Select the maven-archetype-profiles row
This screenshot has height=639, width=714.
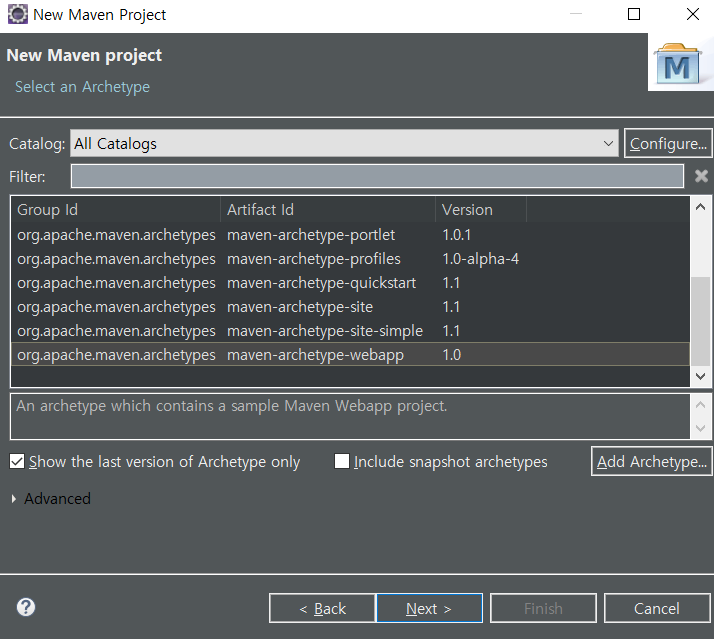coord(350,259)
